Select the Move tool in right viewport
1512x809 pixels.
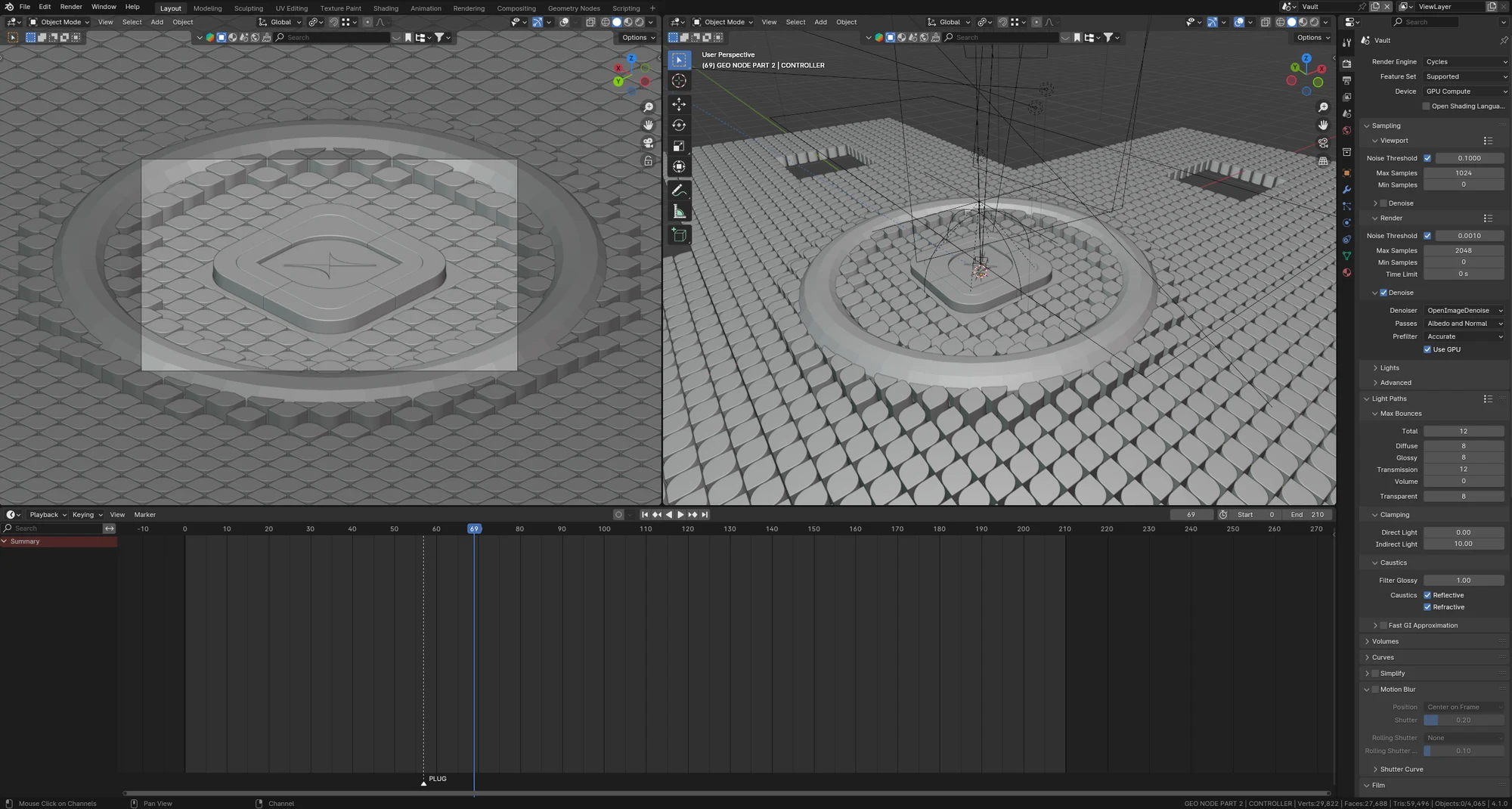[679, 104]
